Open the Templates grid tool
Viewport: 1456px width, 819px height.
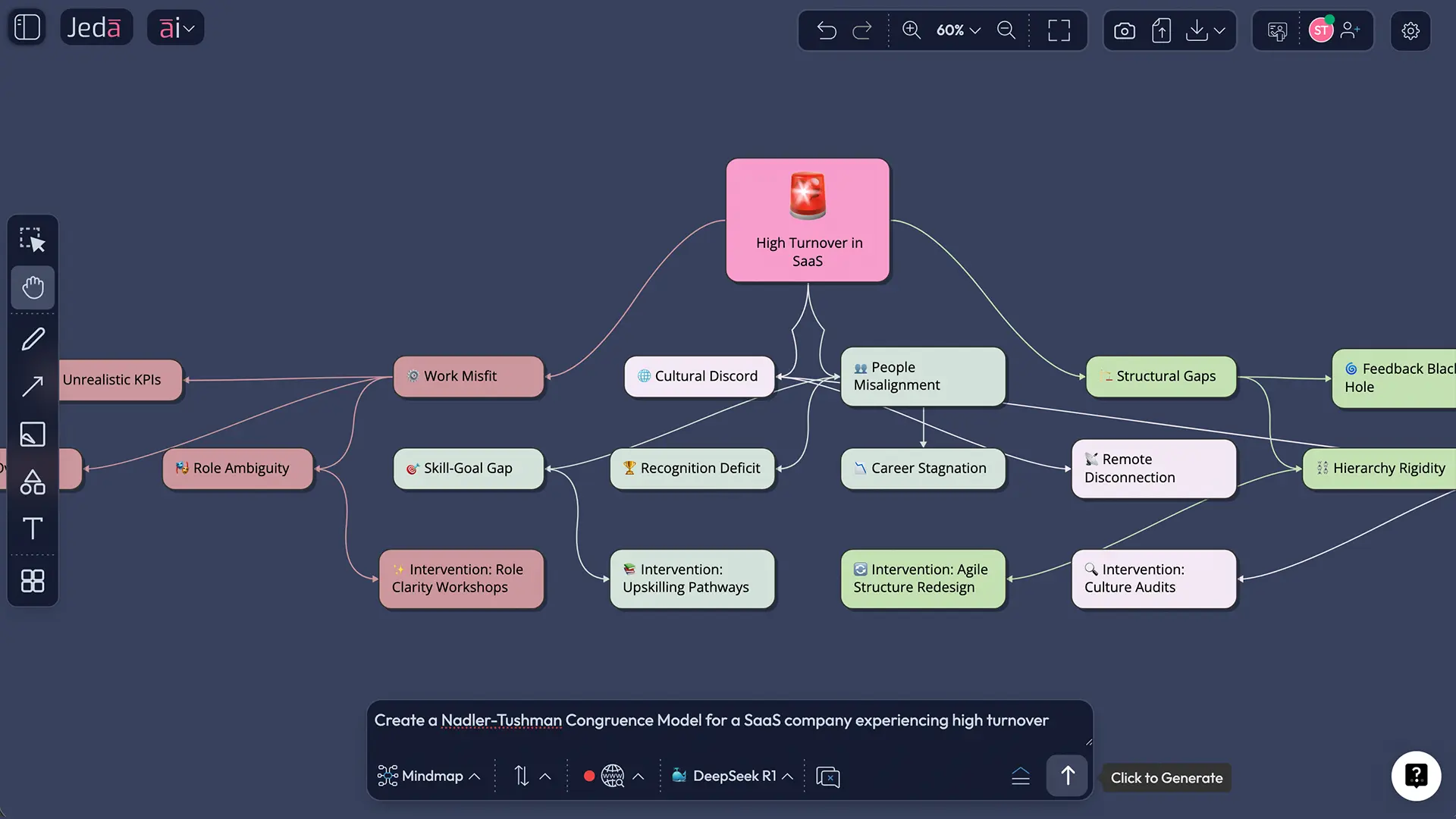pyautogui.click(x=33, y=581)
